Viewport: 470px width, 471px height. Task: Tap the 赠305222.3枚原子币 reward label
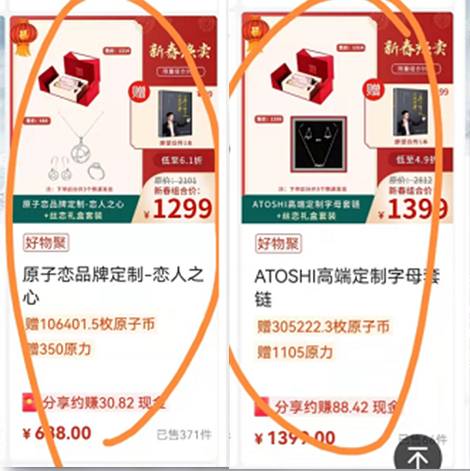click(x=323, y=327)
